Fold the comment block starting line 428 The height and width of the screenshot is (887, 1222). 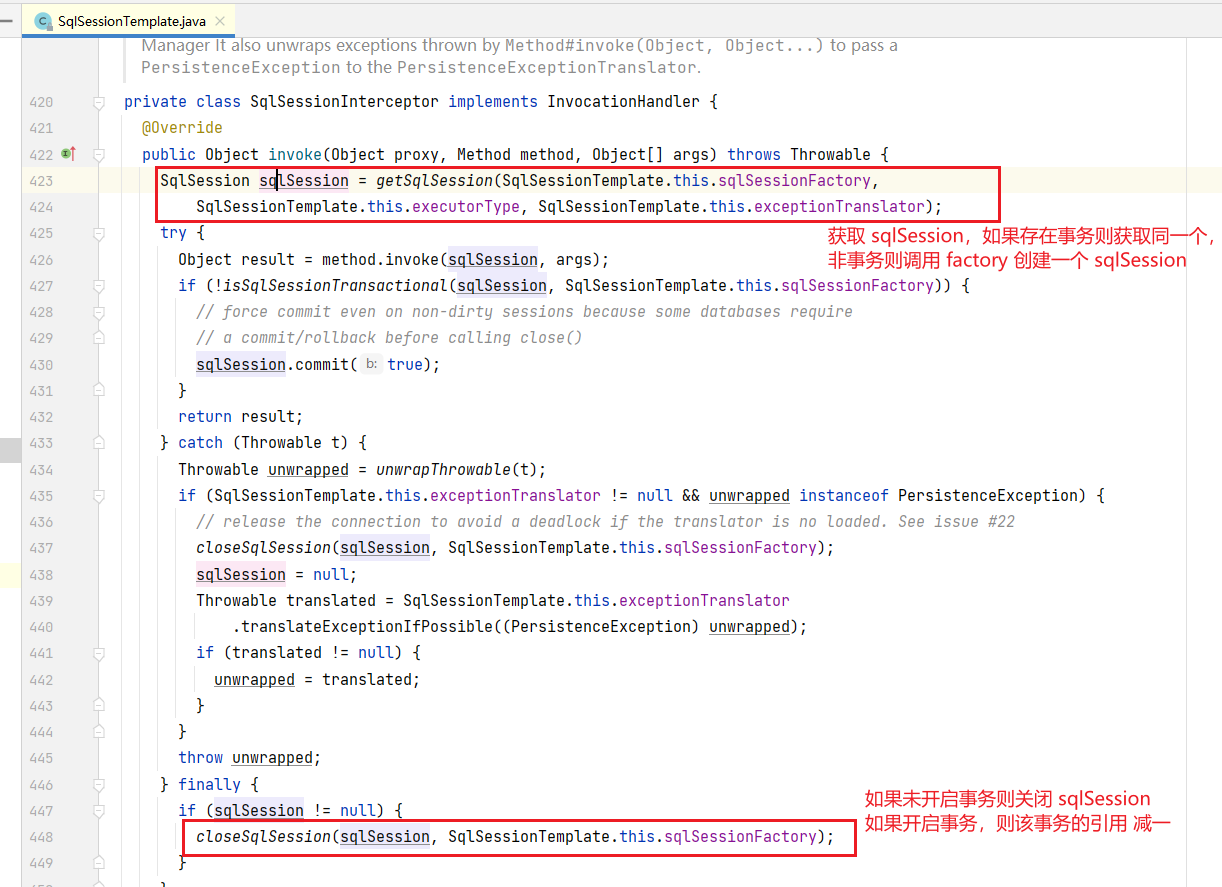coord(99,312)
